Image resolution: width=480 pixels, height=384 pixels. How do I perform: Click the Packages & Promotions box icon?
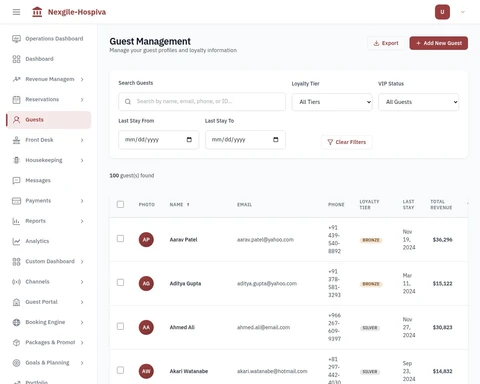pyautogui.click(x=16, y=343)
